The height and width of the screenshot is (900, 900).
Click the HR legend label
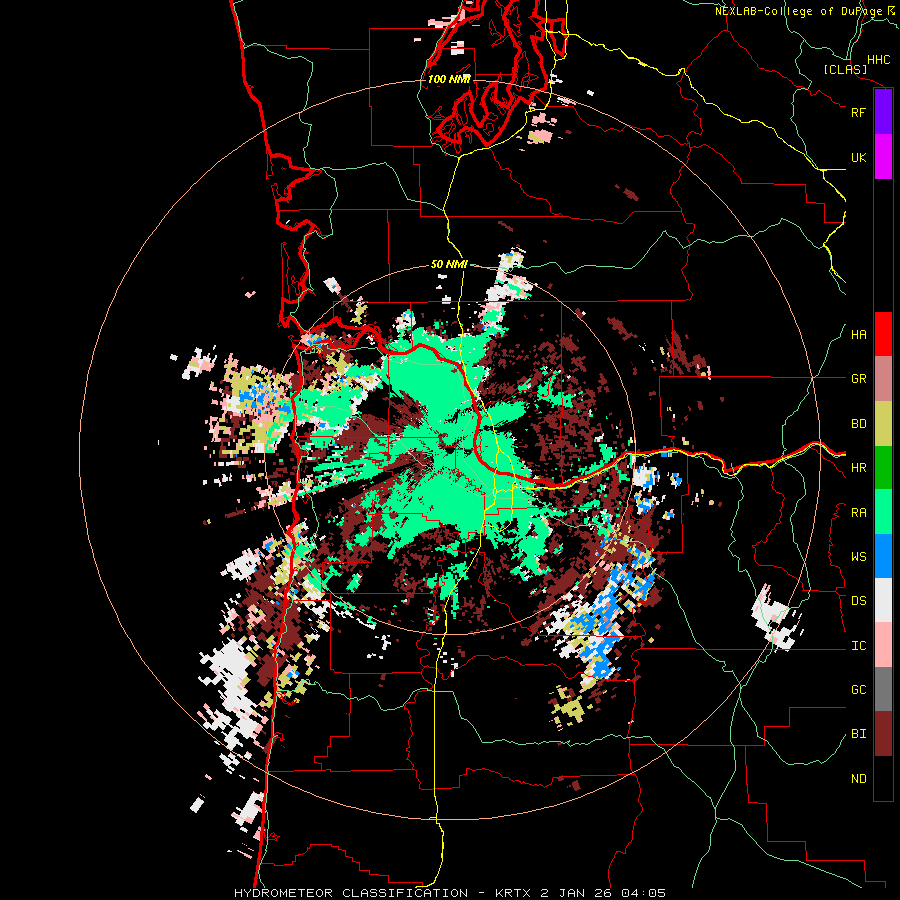[x=858, y=468]
